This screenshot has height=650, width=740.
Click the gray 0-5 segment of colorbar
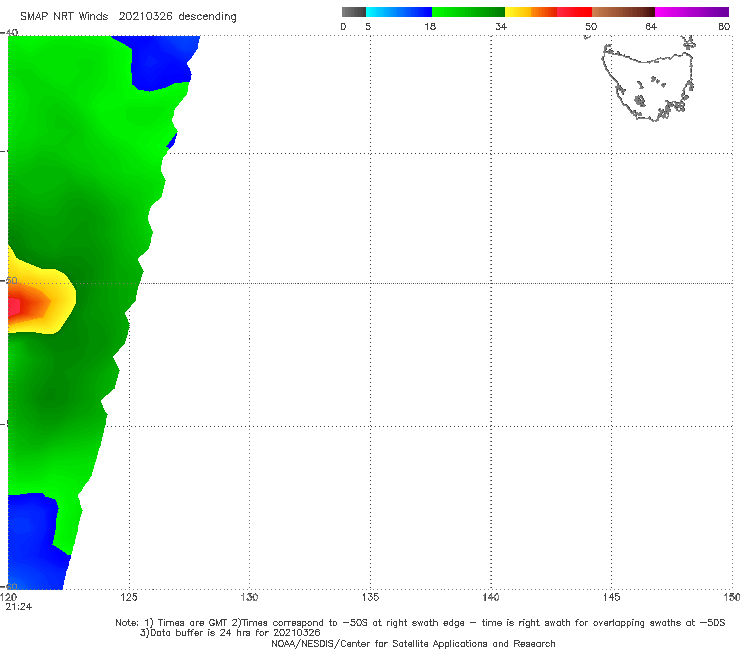[x=354, y=12]
